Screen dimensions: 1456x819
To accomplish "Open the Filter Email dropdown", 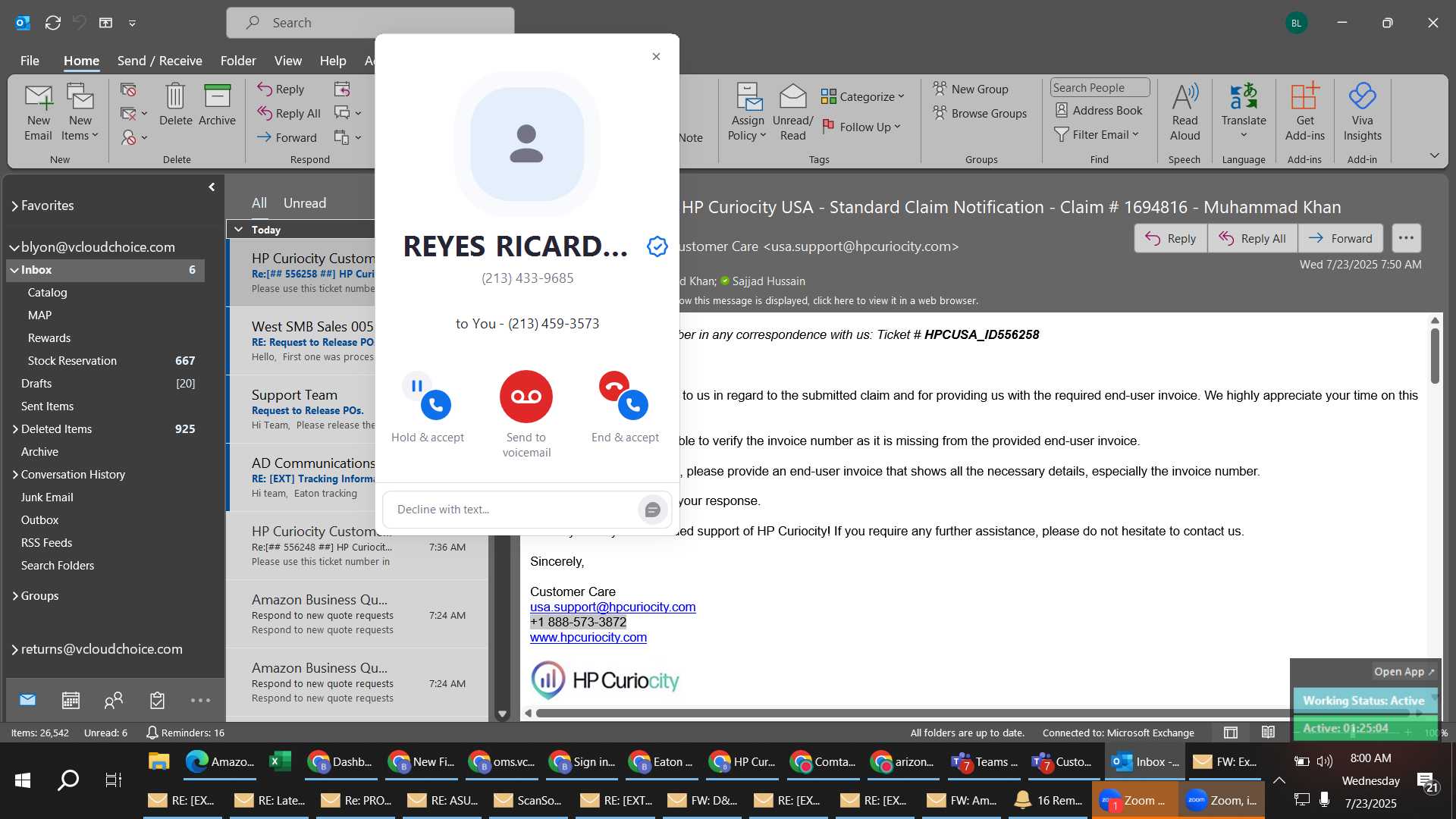I will 1097,134.
